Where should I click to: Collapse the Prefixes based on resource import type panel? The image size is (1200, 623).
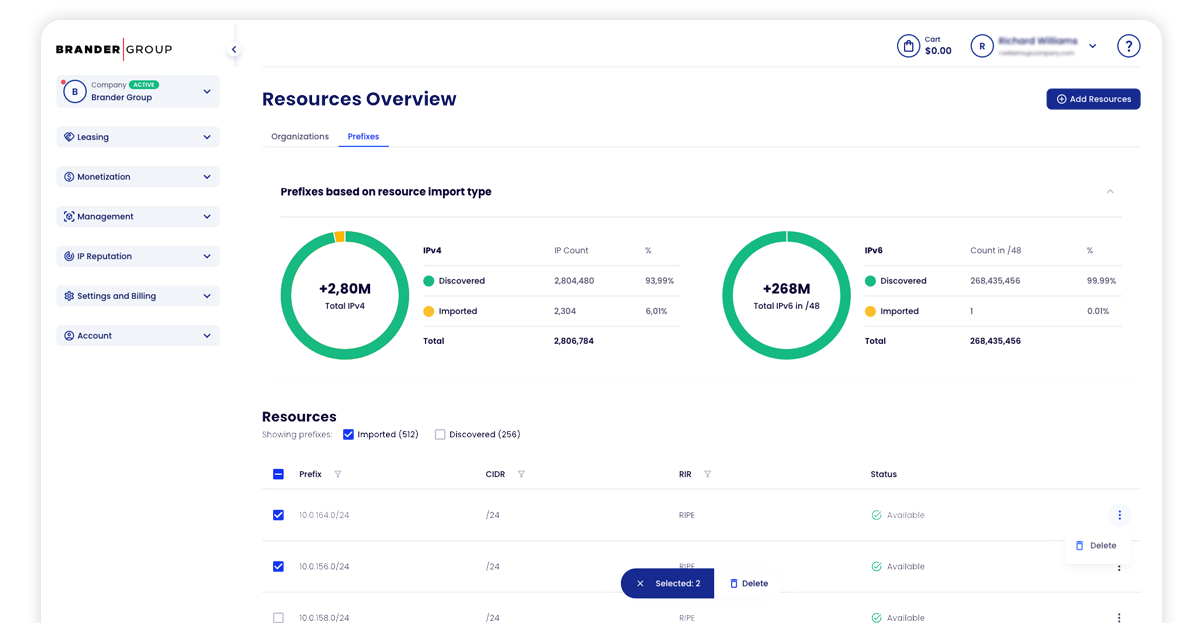coord(1109,191)
